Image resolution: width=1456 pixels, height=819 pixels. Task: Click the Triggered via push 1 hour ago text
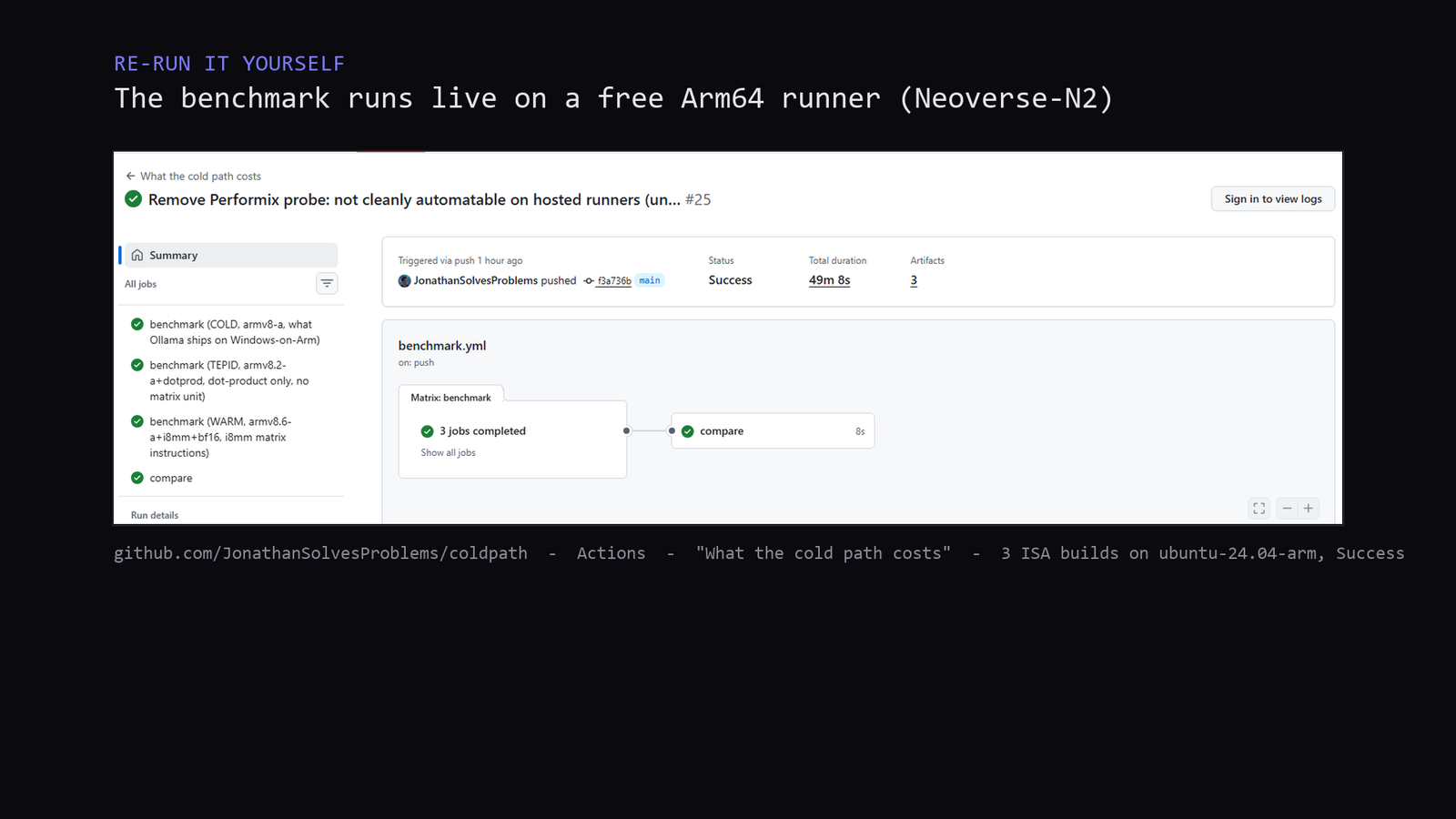[x=460, y=260]
